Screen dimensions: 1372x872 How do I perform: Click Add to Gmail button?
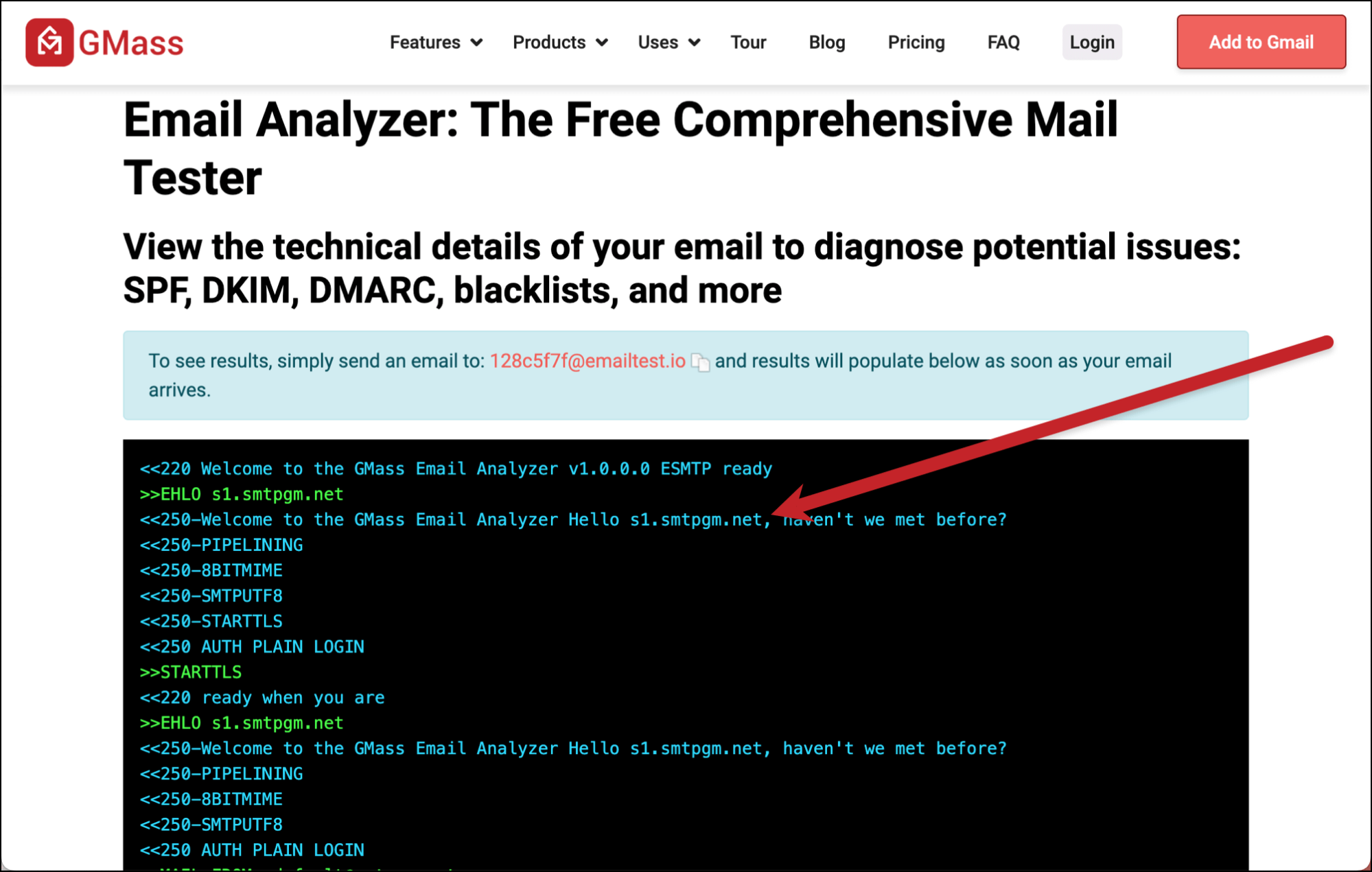pos(1261,41)
